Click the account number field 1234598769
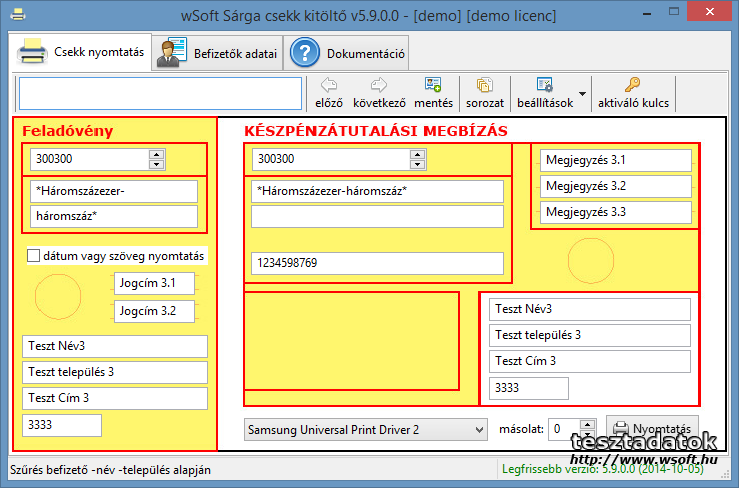 pos(377,263)
